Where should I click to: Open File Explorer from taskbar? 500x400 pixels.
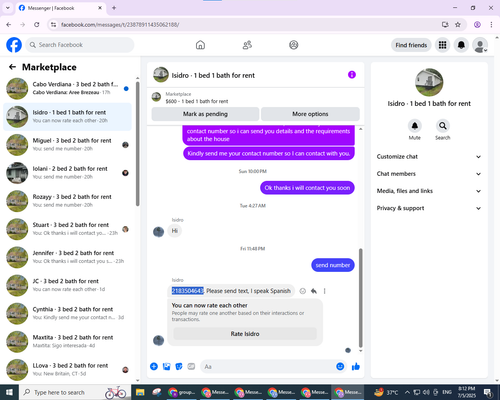point(140,392)
